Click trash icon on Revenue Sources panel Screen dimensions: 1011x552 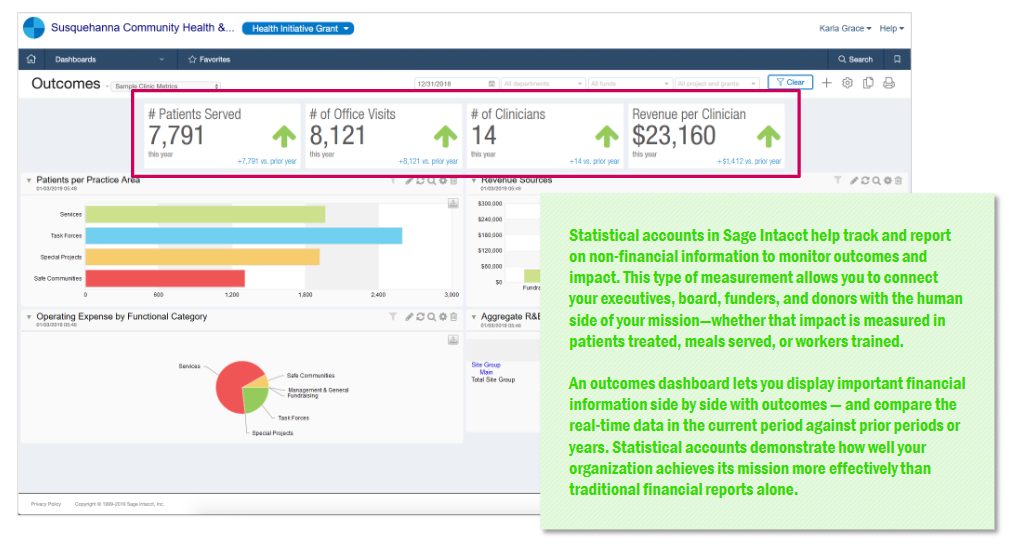tap(898, 181)
